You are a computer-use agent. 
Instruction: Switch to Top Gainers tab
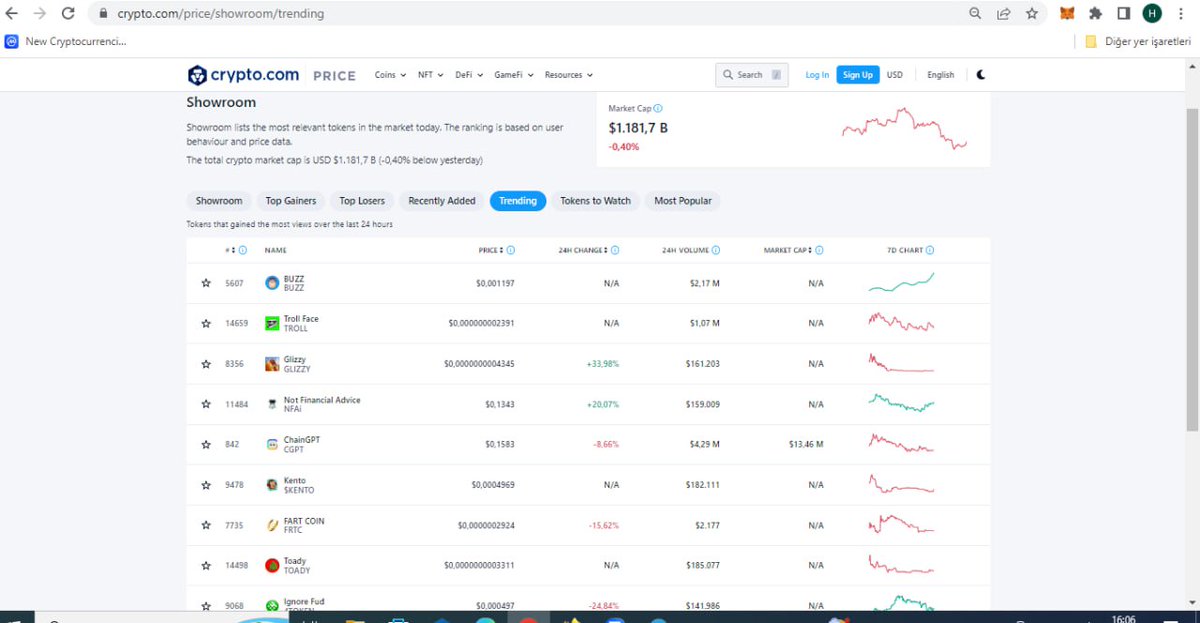click(291, 201)
